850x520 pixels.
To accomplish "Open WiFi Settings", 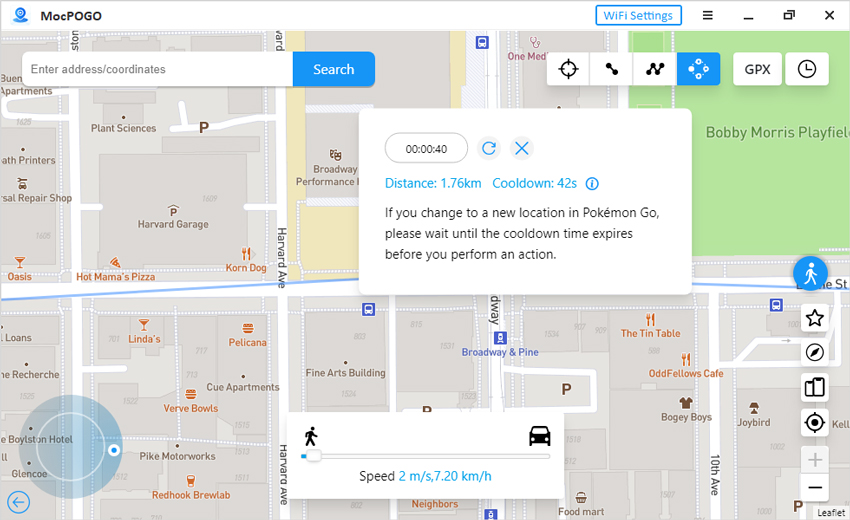I will pyautogui.click(x=638, y=16).
